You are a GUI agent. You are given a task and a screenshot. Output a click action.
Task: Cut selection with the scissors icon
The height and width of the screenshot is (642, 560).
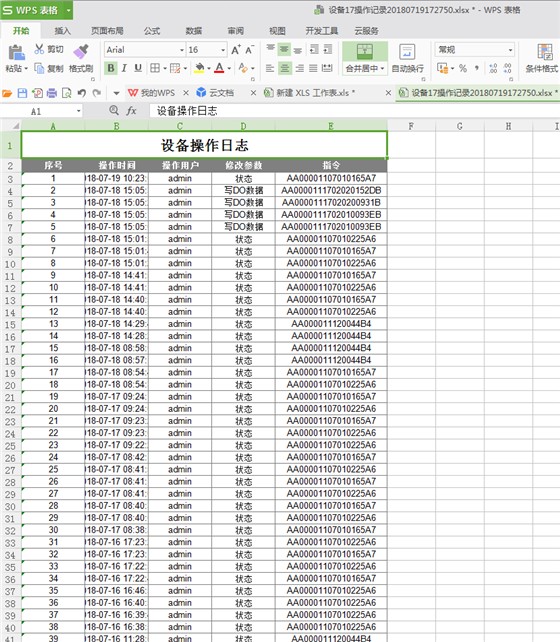point(39,50)
